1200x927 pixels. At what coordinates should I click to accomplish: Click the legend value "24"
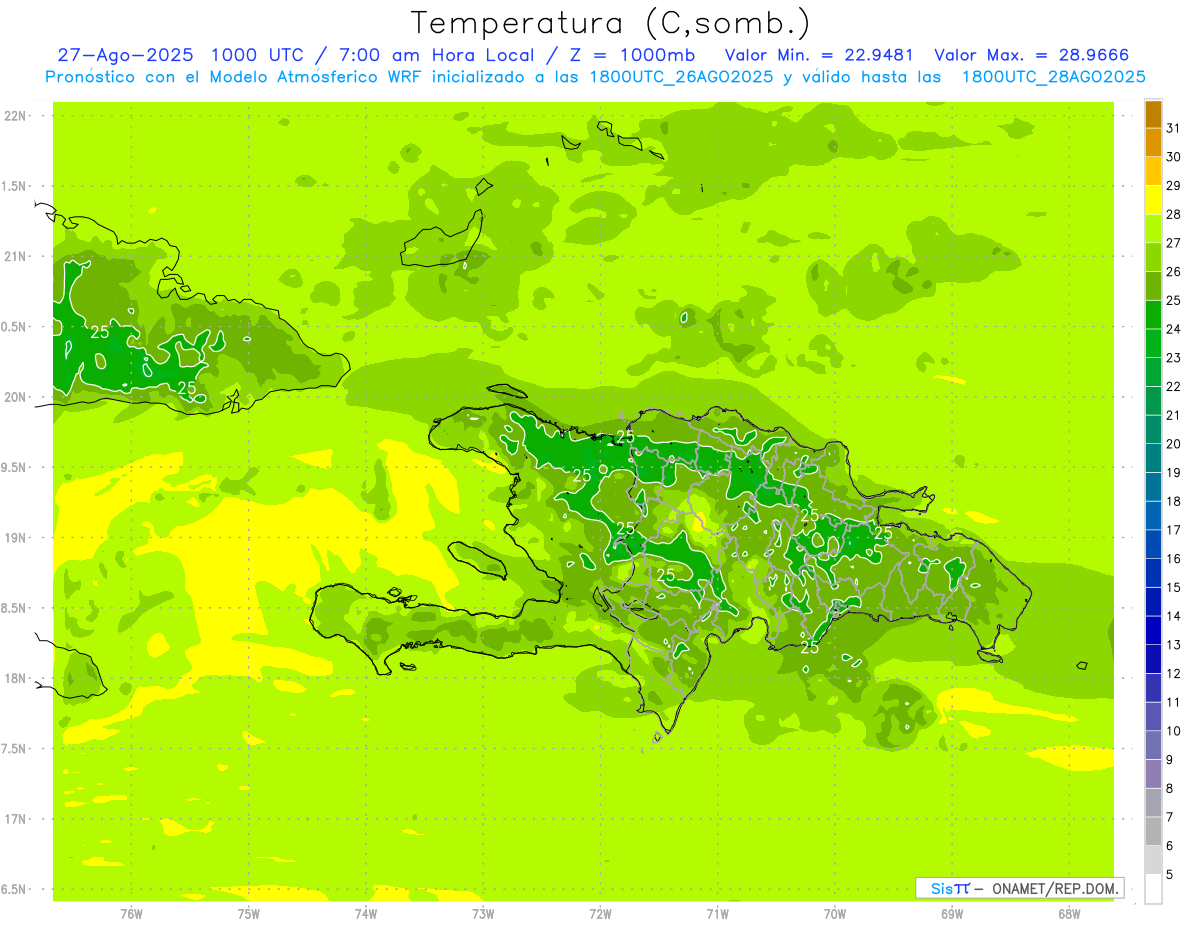click(x=1173, y=329)
